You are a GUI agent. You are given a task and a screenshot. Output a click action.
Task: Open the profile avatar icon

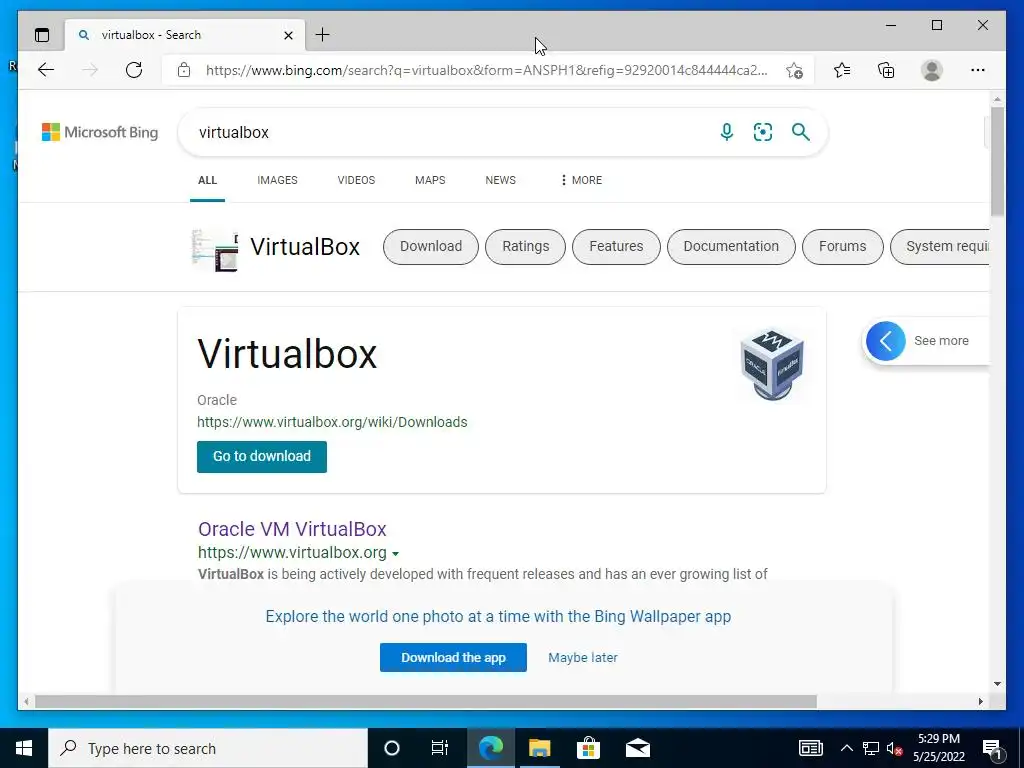pos(932,70)
